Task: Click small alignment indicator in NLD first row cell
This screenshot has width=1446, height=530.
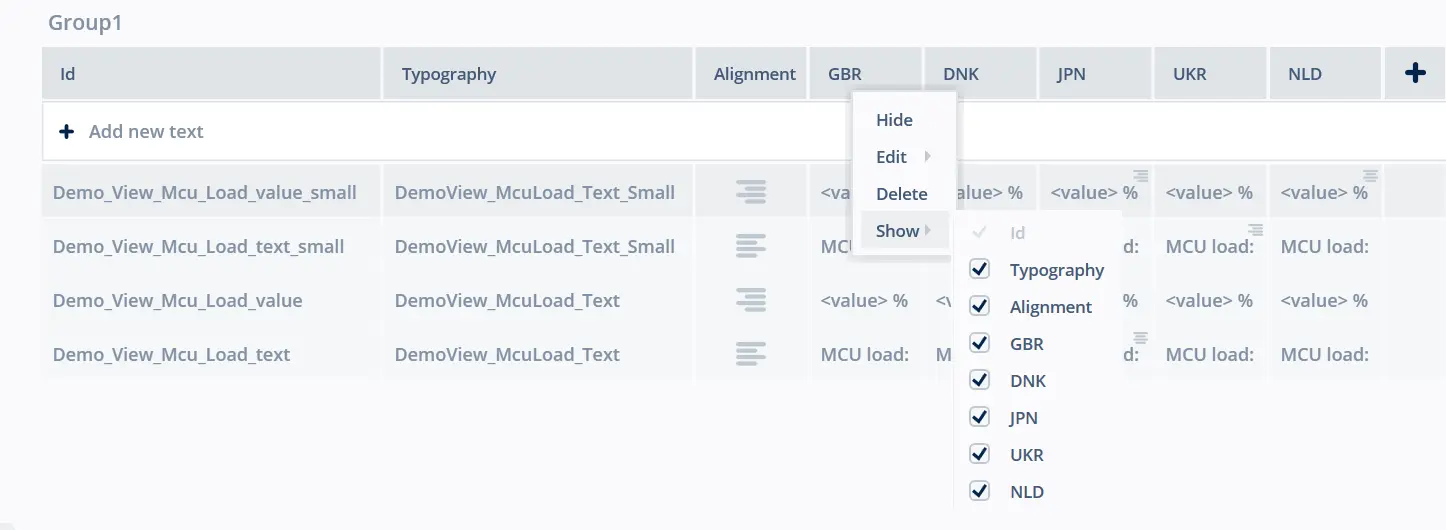Action: 1370,175
